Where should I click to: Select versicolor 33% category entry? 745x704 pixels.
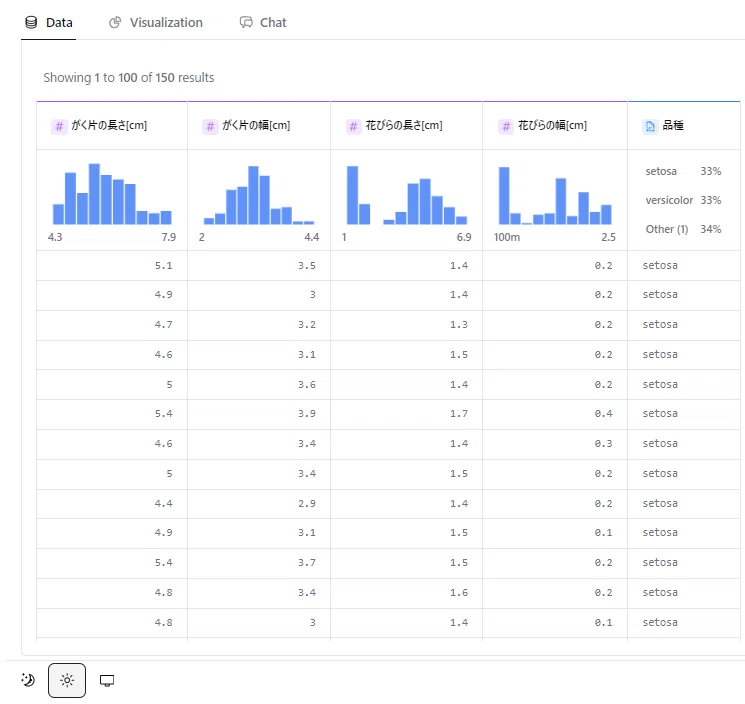click(x=683, y=200)
